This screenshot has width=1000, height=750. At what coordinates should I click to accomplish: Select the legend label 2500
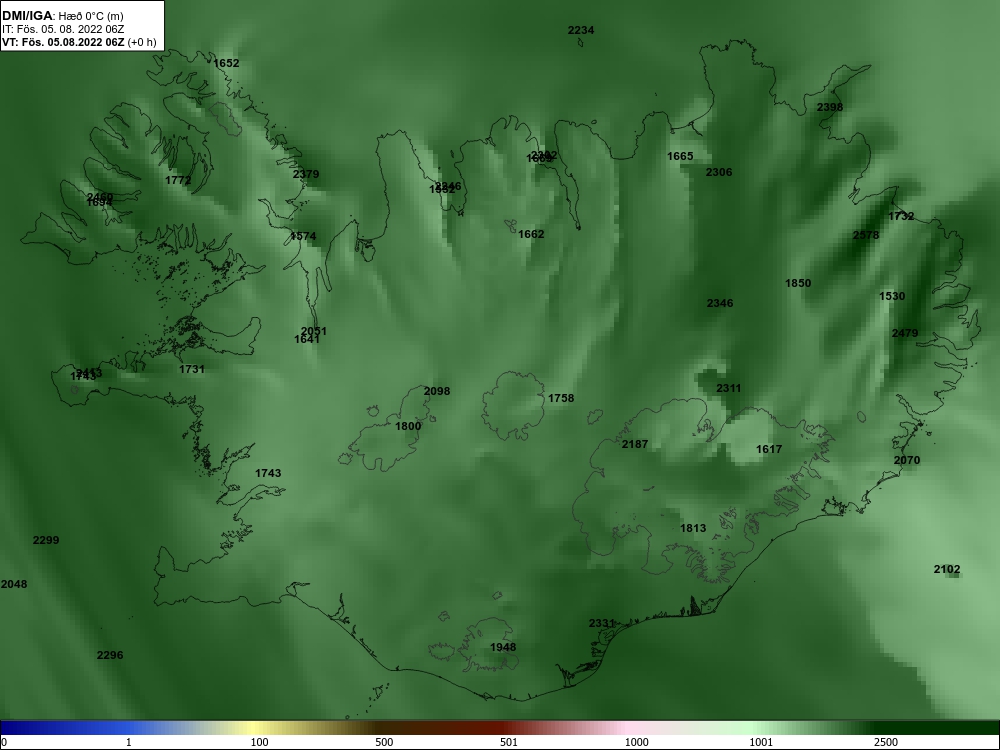click(886, 742)
